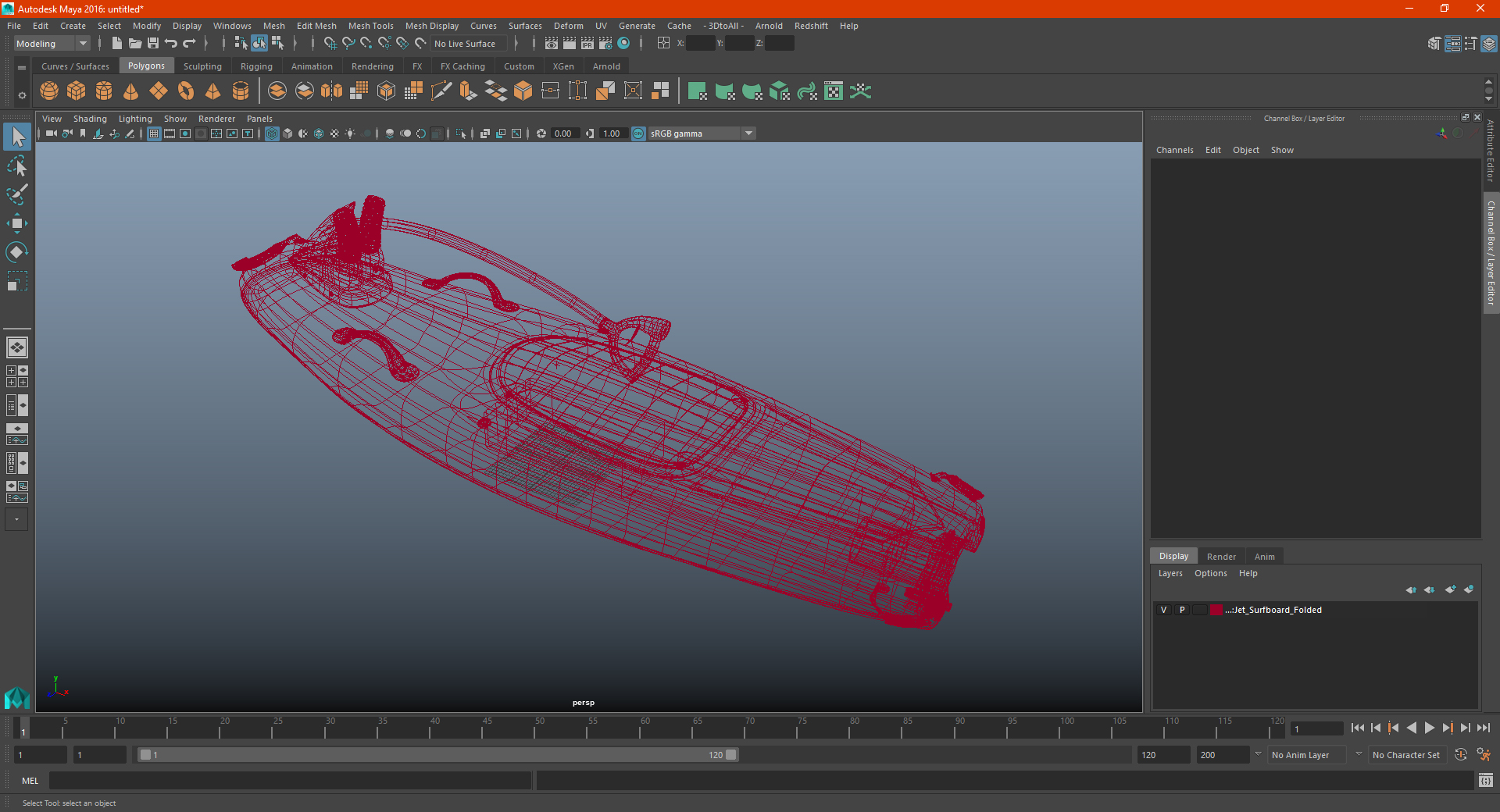Play animation forwards
This screenshot has width=1500, height=812.
1430,728
